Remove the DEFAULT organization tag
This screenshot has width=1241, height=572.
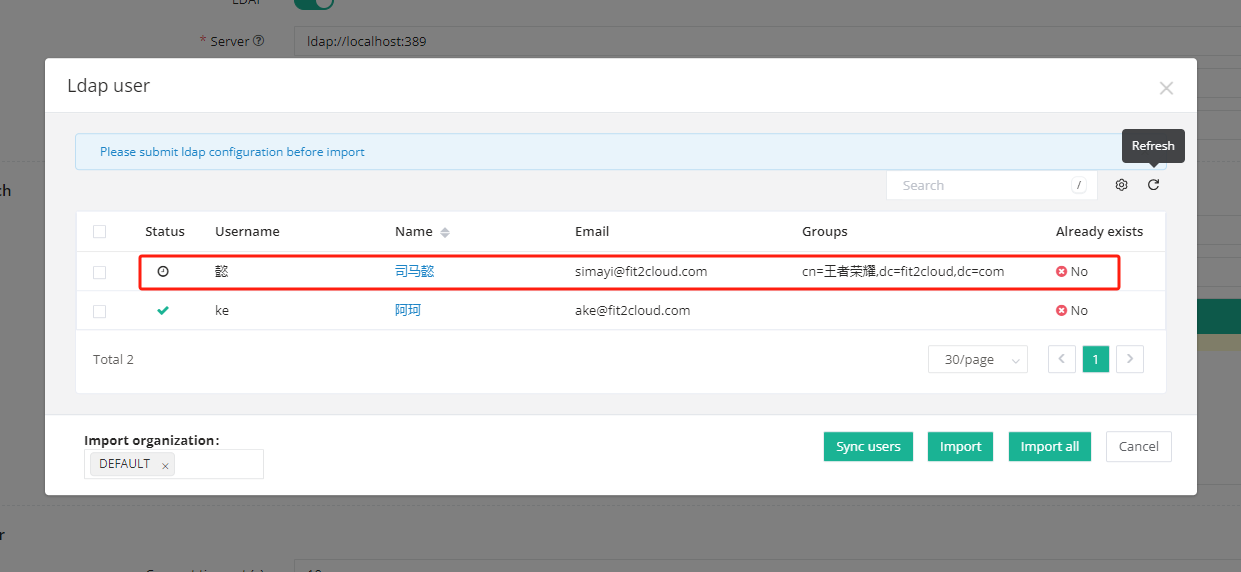point(165,465)
